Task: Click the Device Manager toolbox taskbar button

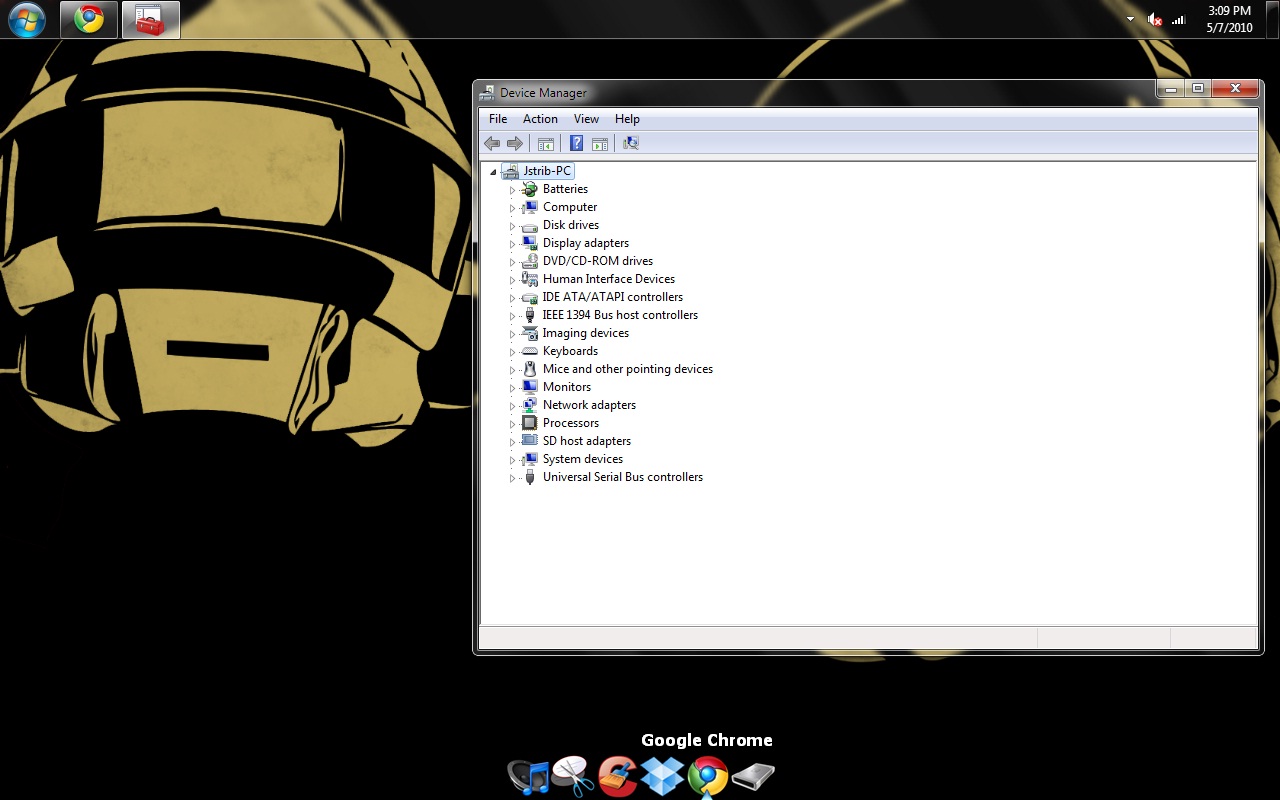Action: point(151,19)
